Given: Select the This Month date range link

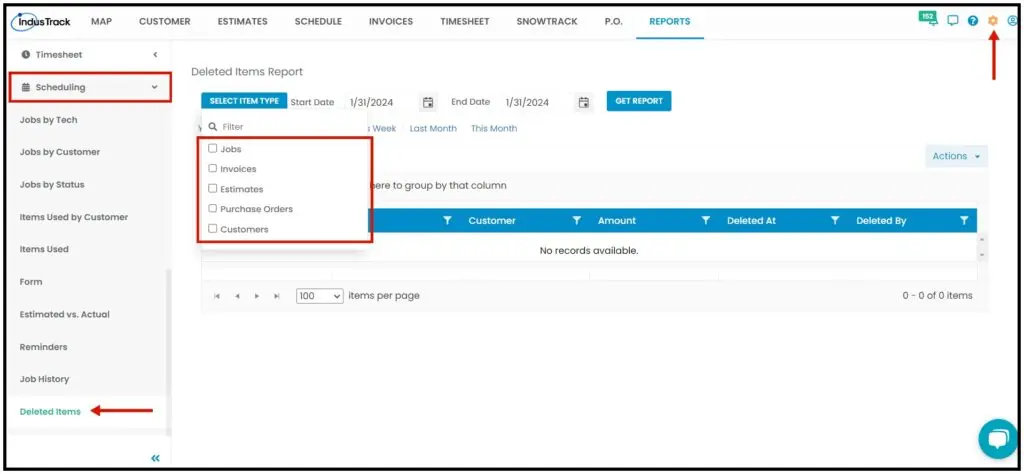Looking at the screenshot, I should (x=494, y=129).
